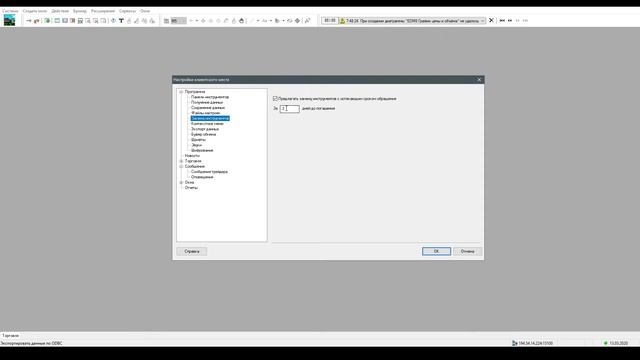Select Новости in the tree
This screenshot has width=640, height=360.
coord(192,156)
